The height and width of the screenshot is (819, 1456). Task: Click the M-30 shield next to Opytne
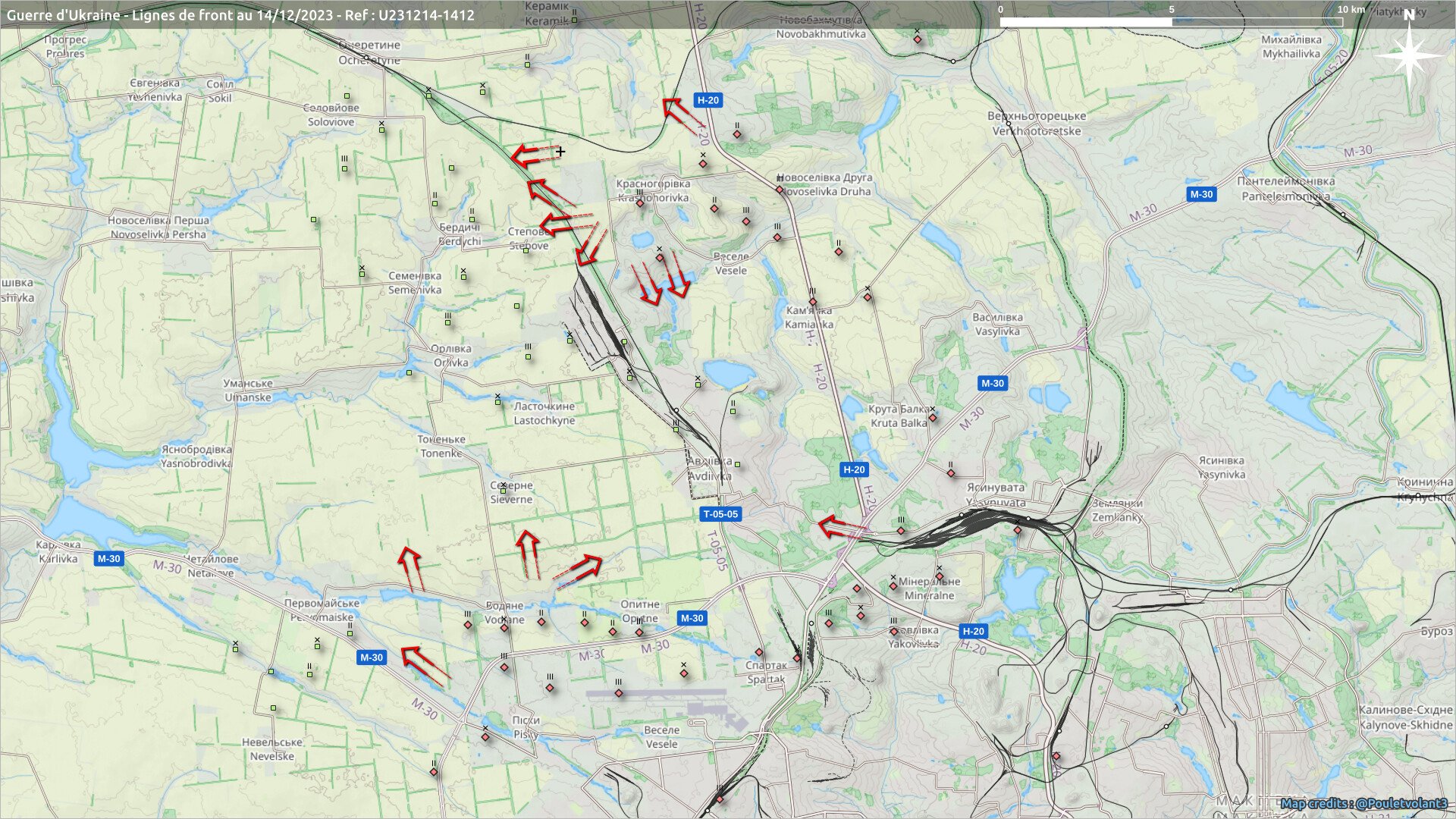coord(692,618)
